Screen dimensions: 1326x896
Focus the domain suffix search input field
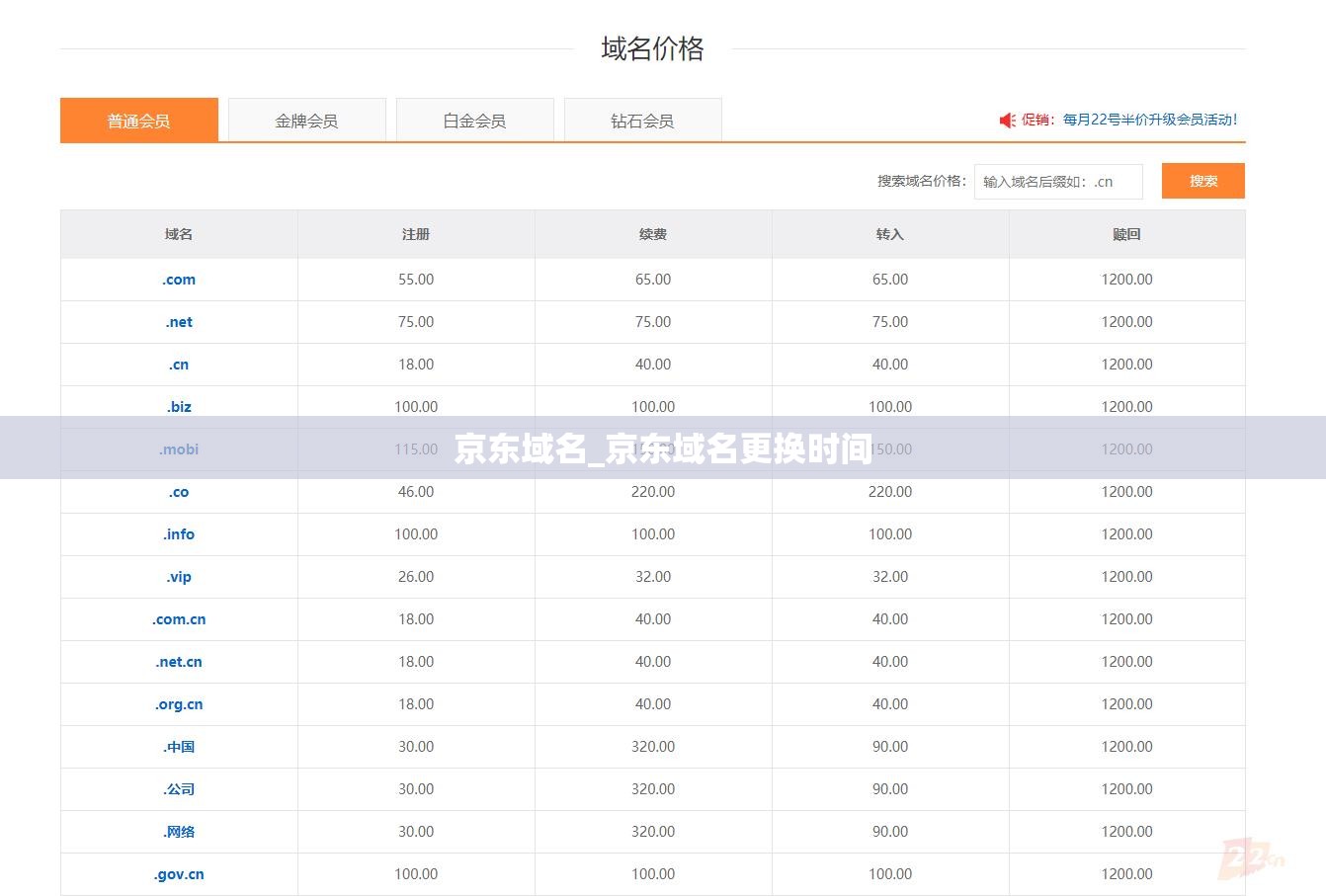(x=1058, y=182)
